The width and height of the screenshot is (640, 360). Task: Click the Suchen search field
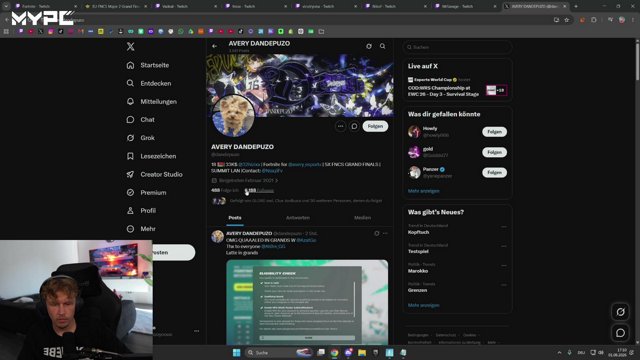point(457,47)
